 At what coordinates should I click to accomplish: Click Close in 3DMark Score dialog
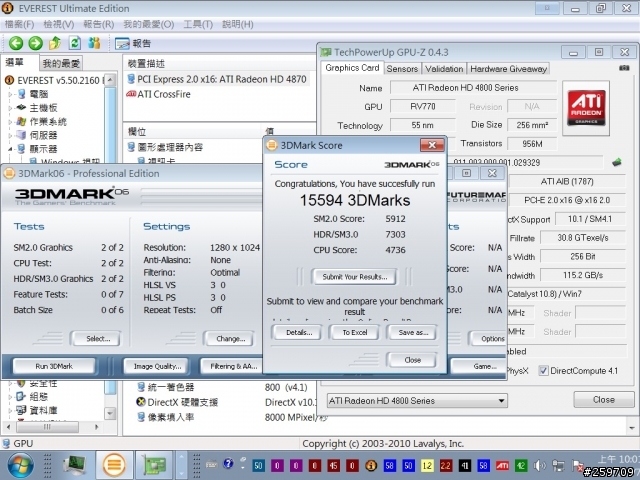coord(412,360)
